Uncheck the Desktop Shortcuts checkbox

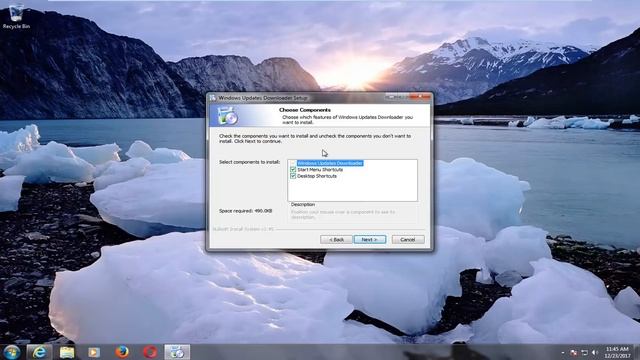pos(293,176)
